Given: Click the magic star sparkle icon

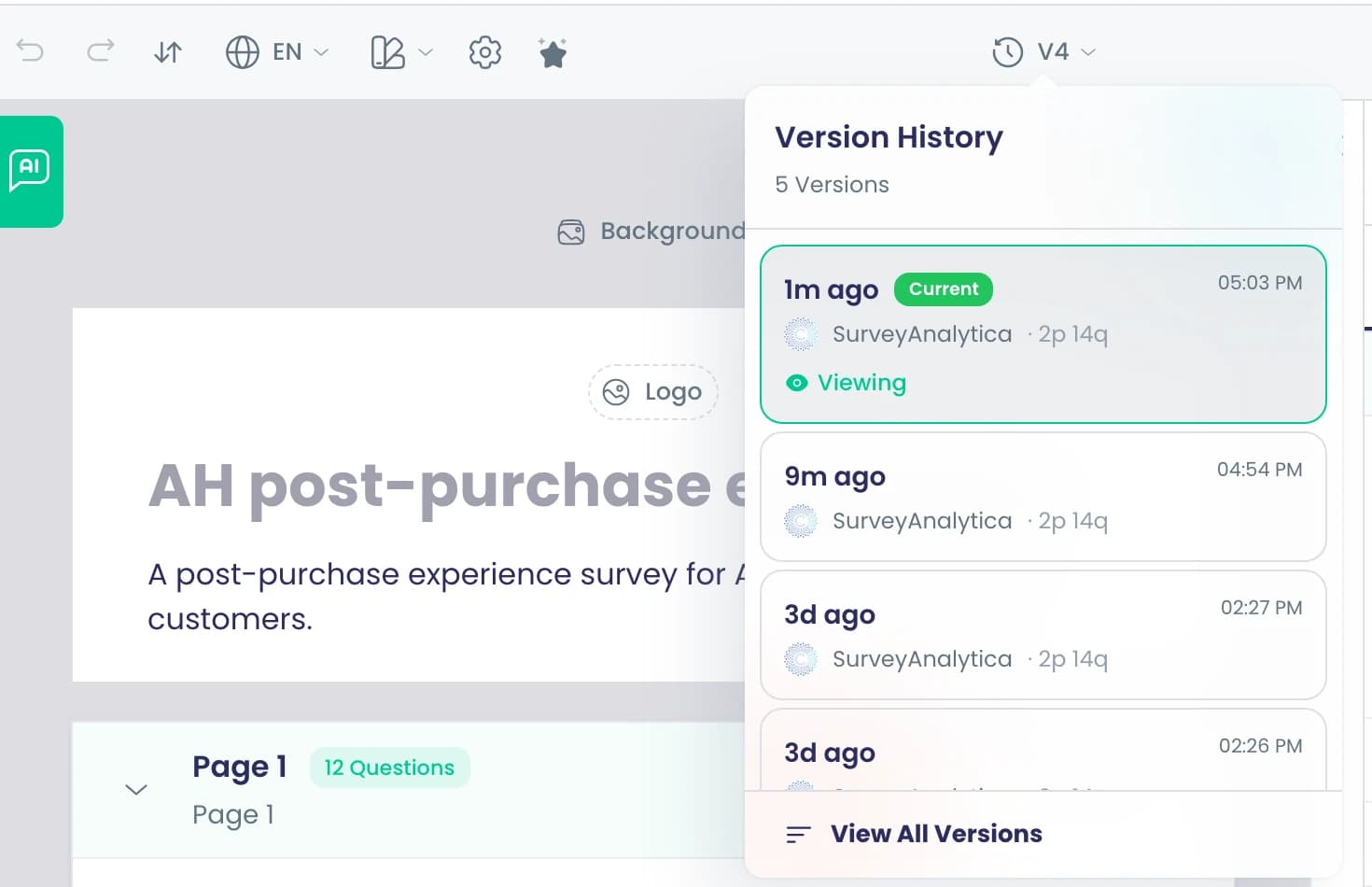Looking at the screenshot, I should (553, 52).
